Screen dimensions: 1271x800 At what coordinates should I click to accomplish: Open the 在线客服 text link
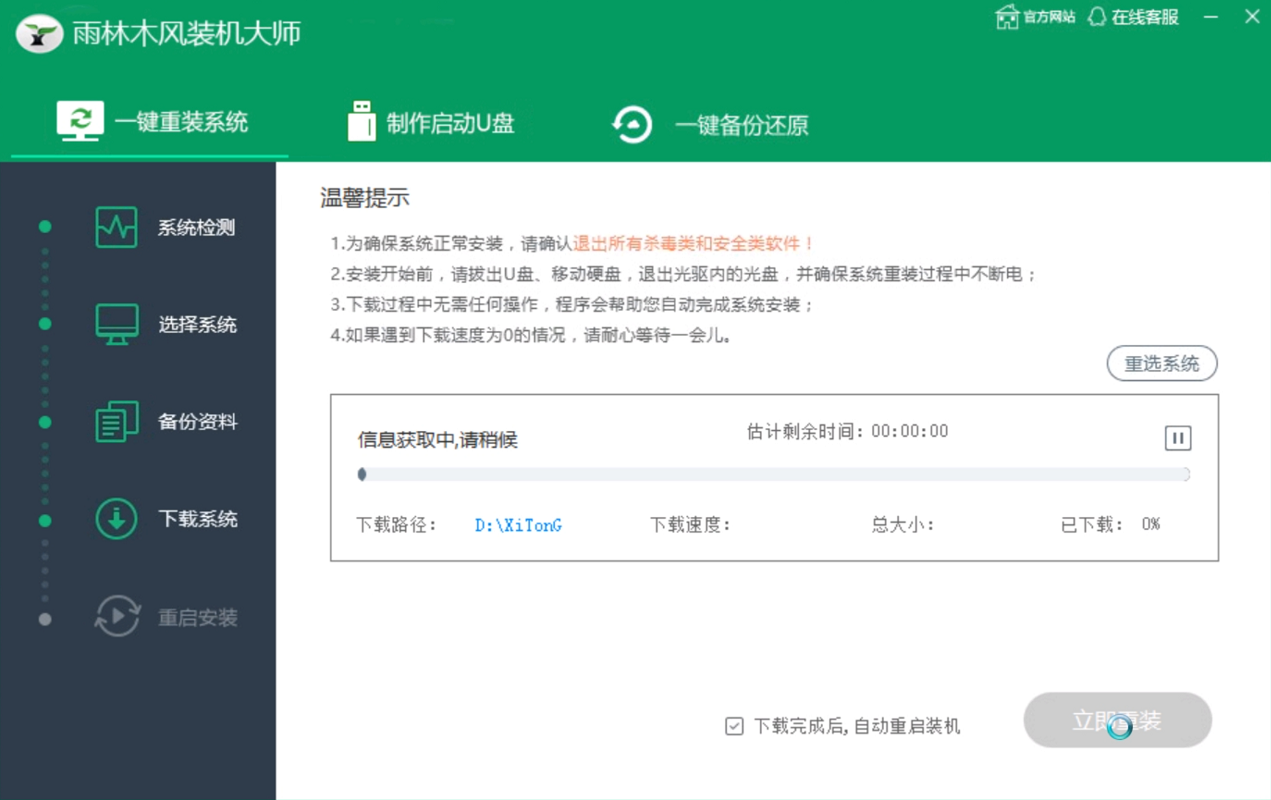point(1146,17)
